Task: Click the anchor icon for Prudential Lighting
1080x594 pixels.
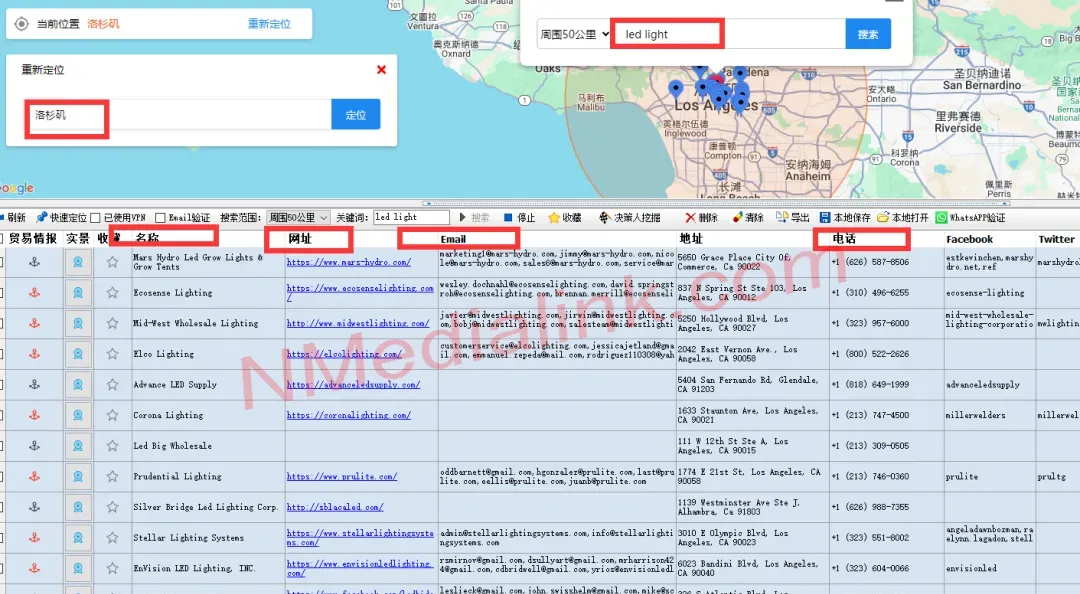Action: tap(34, 476)
